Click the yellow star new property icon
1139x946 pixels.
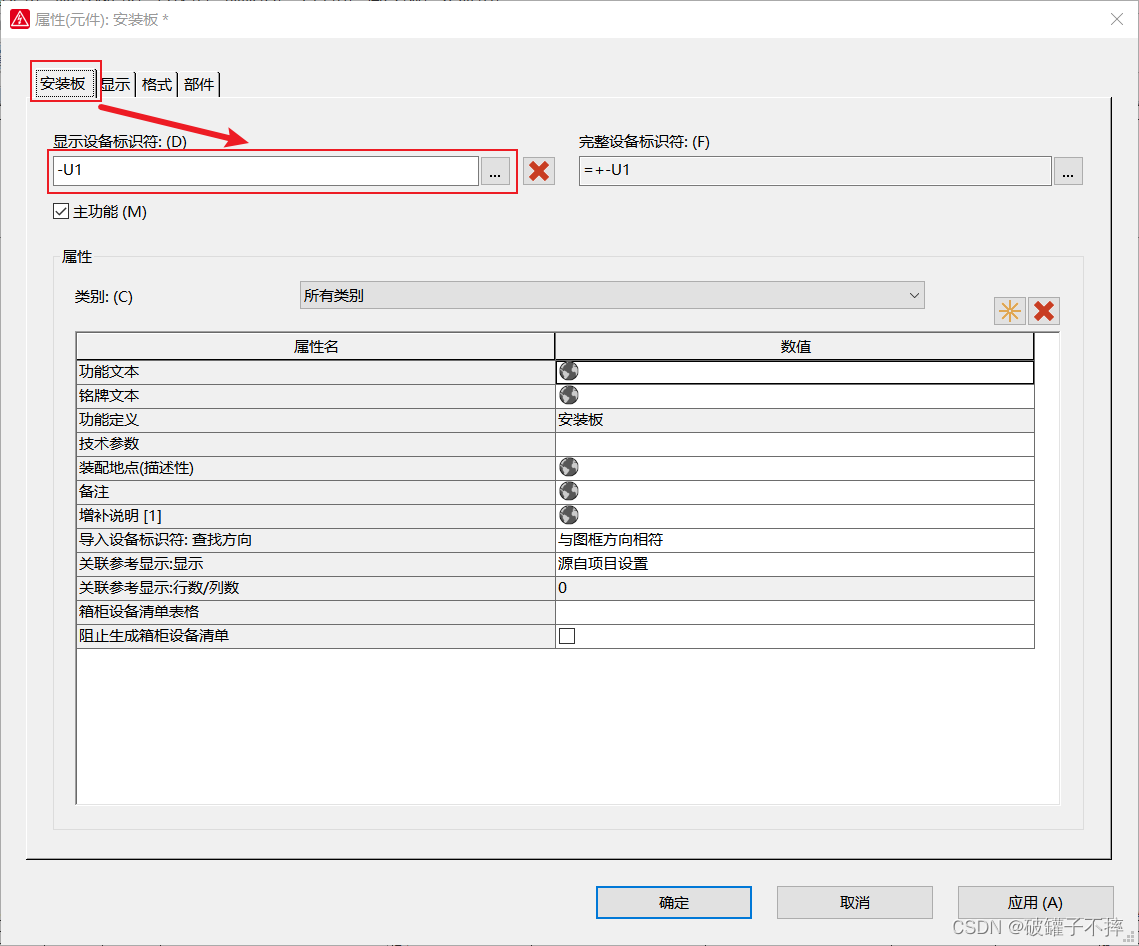click(x=1010, y=311)
